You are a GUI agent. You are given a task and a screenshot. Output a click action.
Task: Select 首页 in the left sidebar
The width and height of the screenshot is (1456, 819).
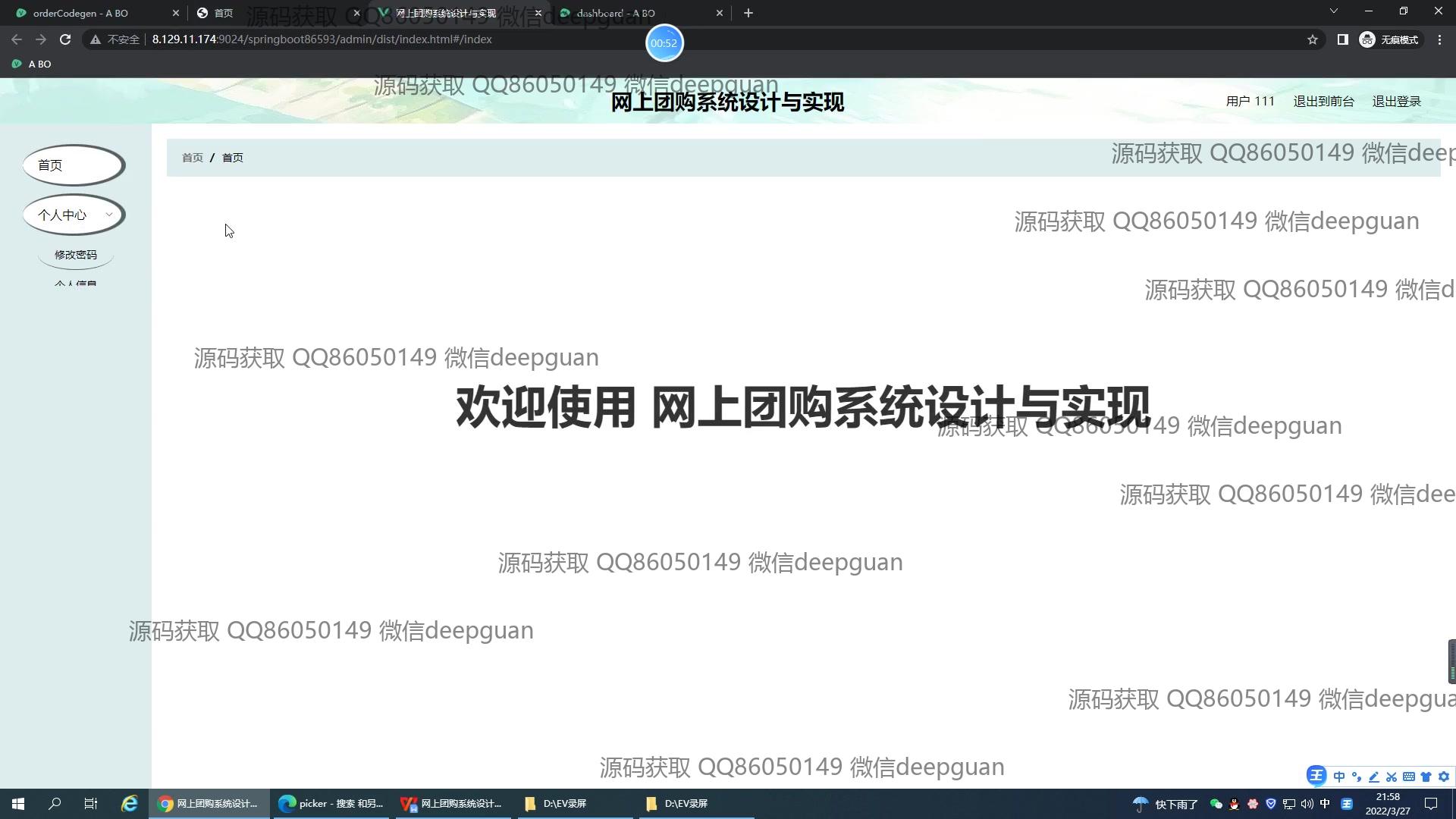[x=74, y=165]
